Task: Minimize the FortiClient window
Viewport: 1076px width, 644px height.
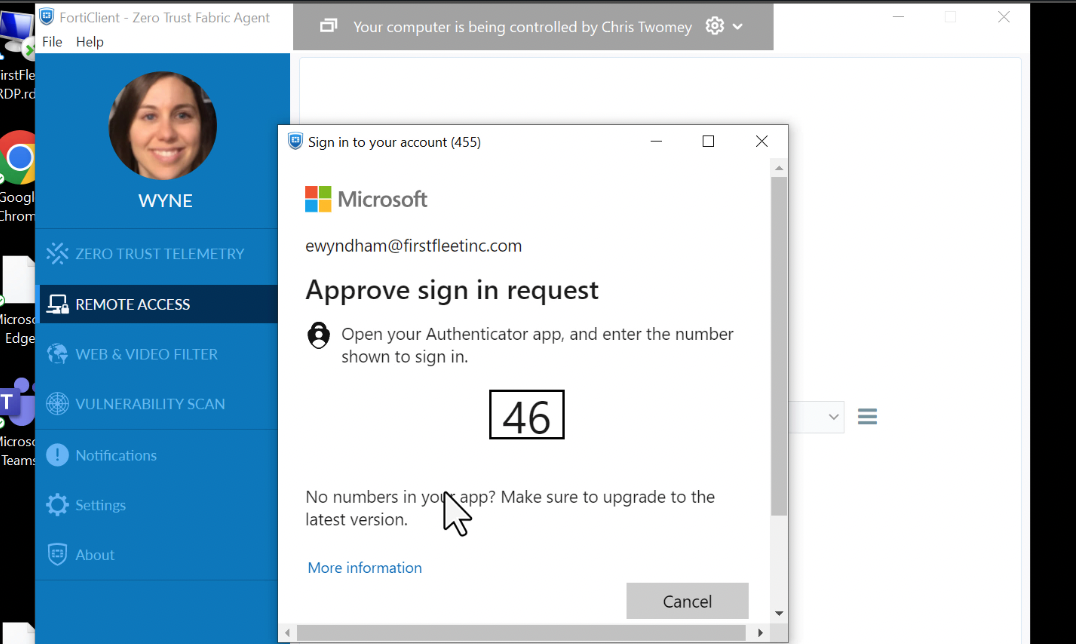Action: pyautogui.click(x=898, y=16)
